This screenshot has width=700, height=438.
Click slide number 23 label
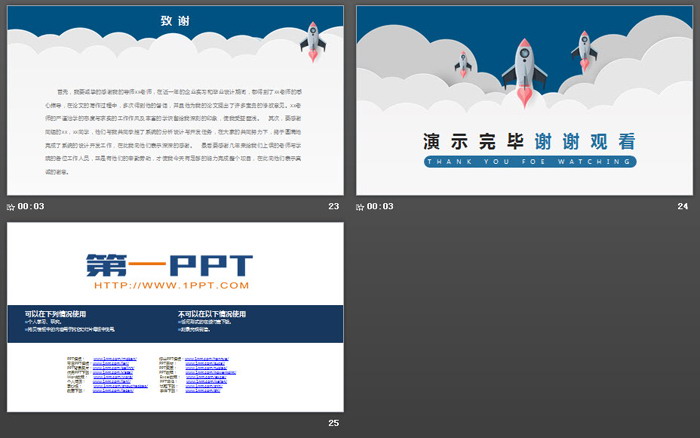(x=333, y=206)
